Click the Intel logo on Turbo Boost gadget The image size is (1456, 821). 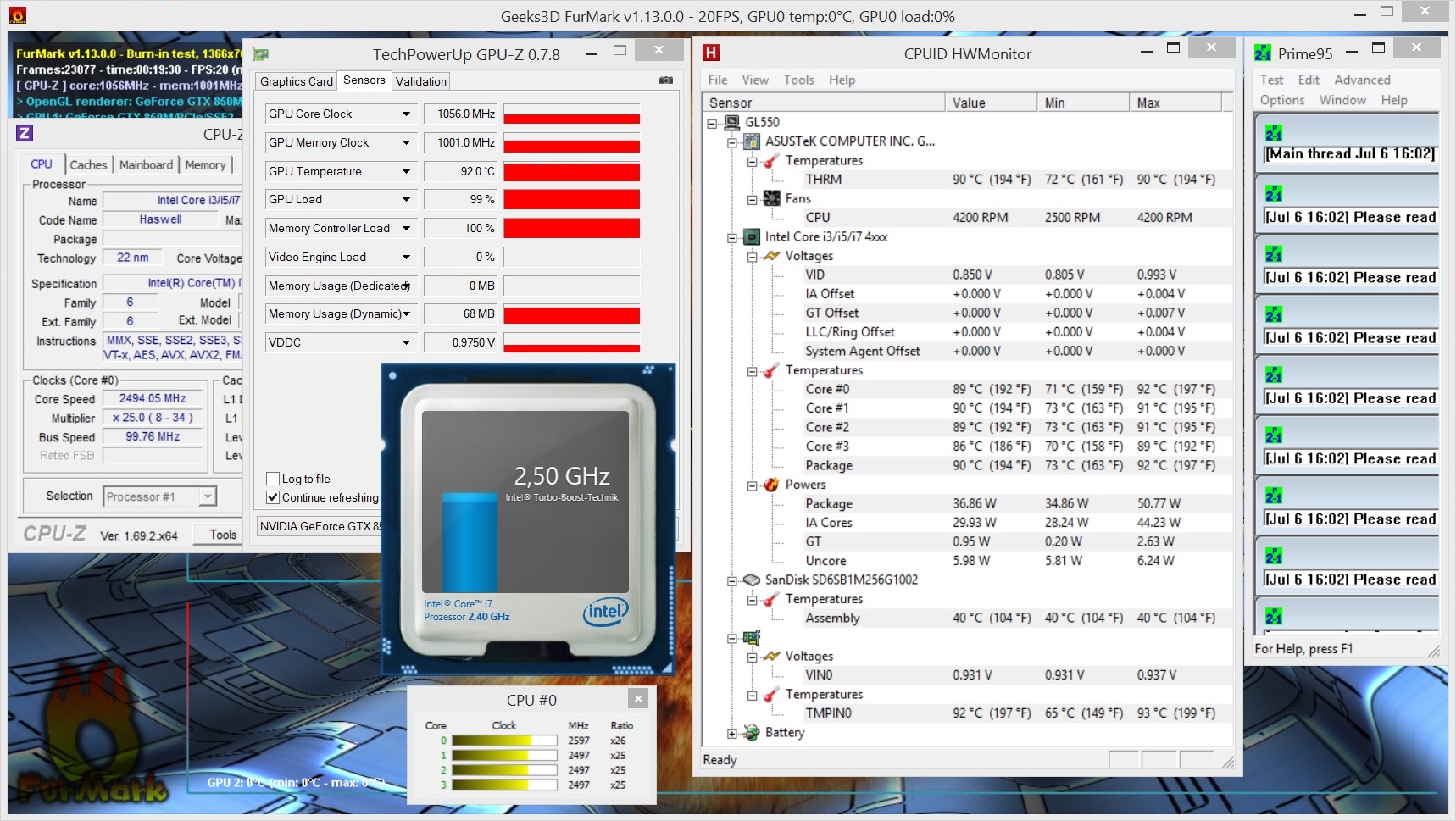click(x=605, y=612)
